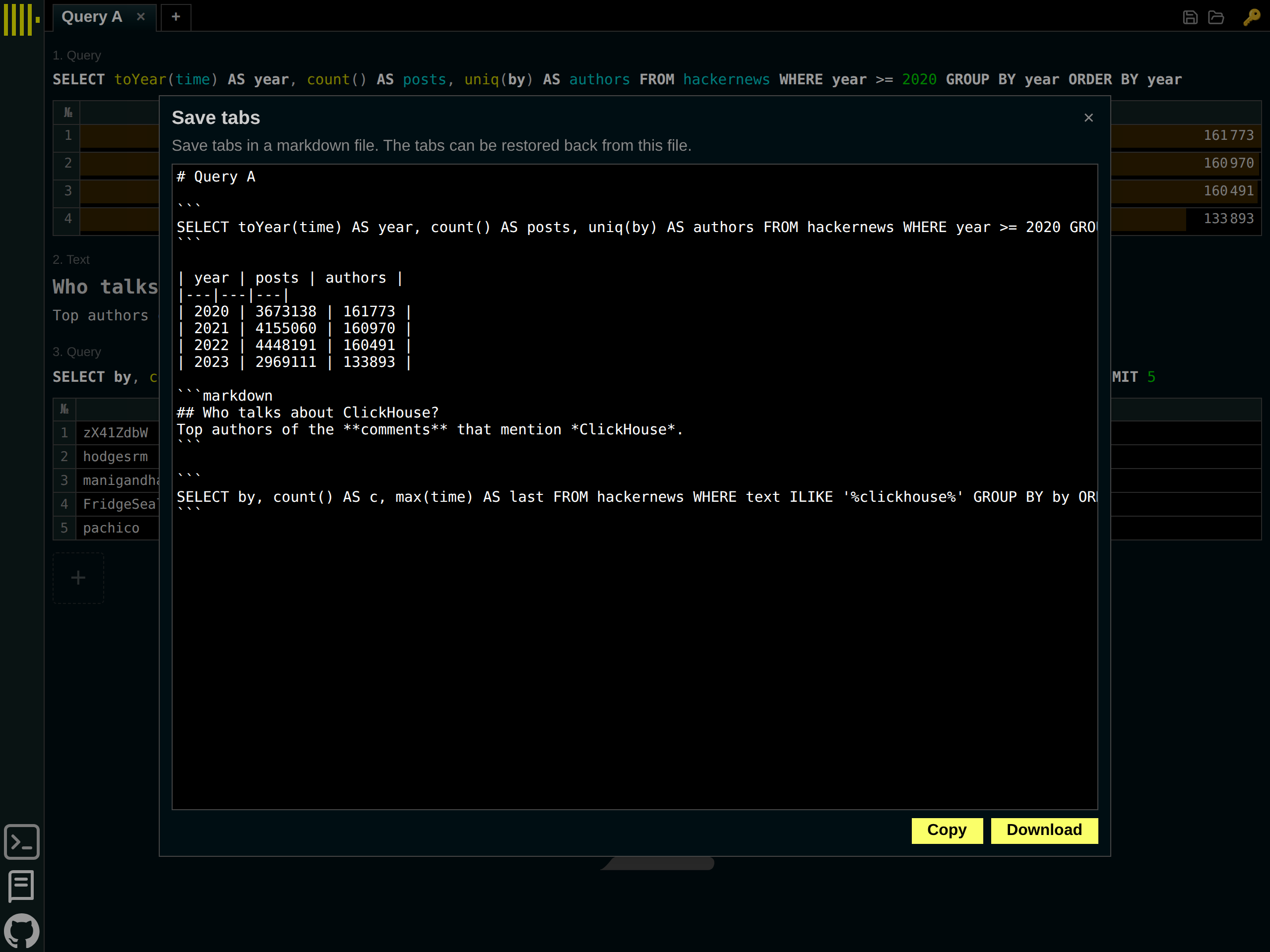
Task: Open the GitHub link icon
Action: point(22,931)
